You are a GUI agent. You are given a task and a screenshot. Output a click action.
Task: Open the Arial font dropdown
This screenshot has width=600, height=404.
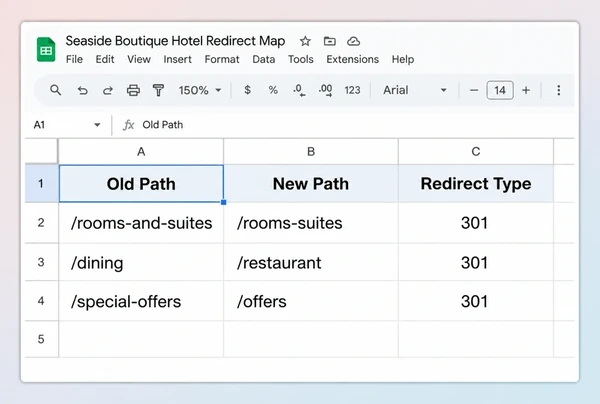click(x=415, y=90)
